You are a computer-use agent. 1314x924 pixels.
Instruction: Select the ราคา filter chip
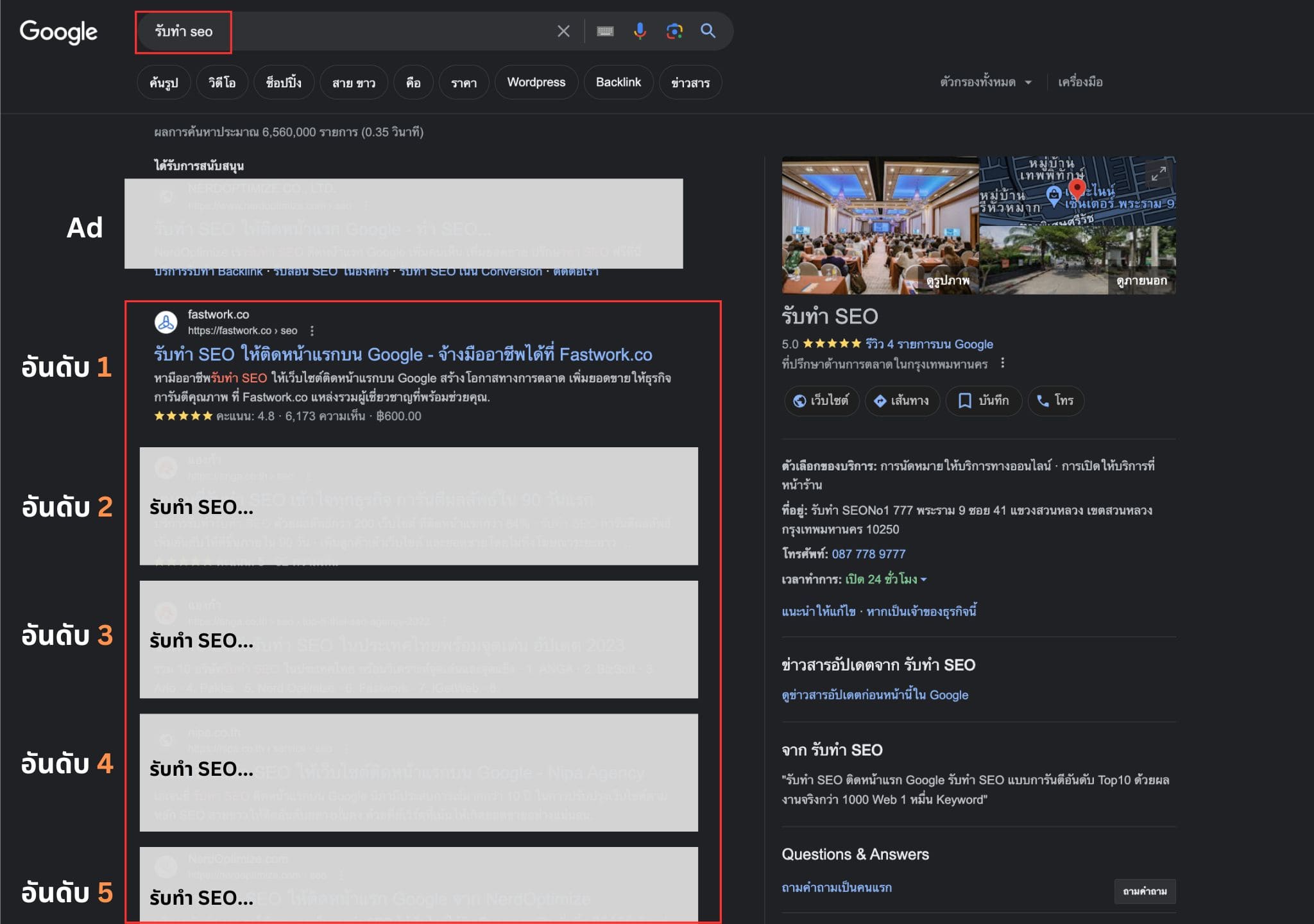pos(464,82)
